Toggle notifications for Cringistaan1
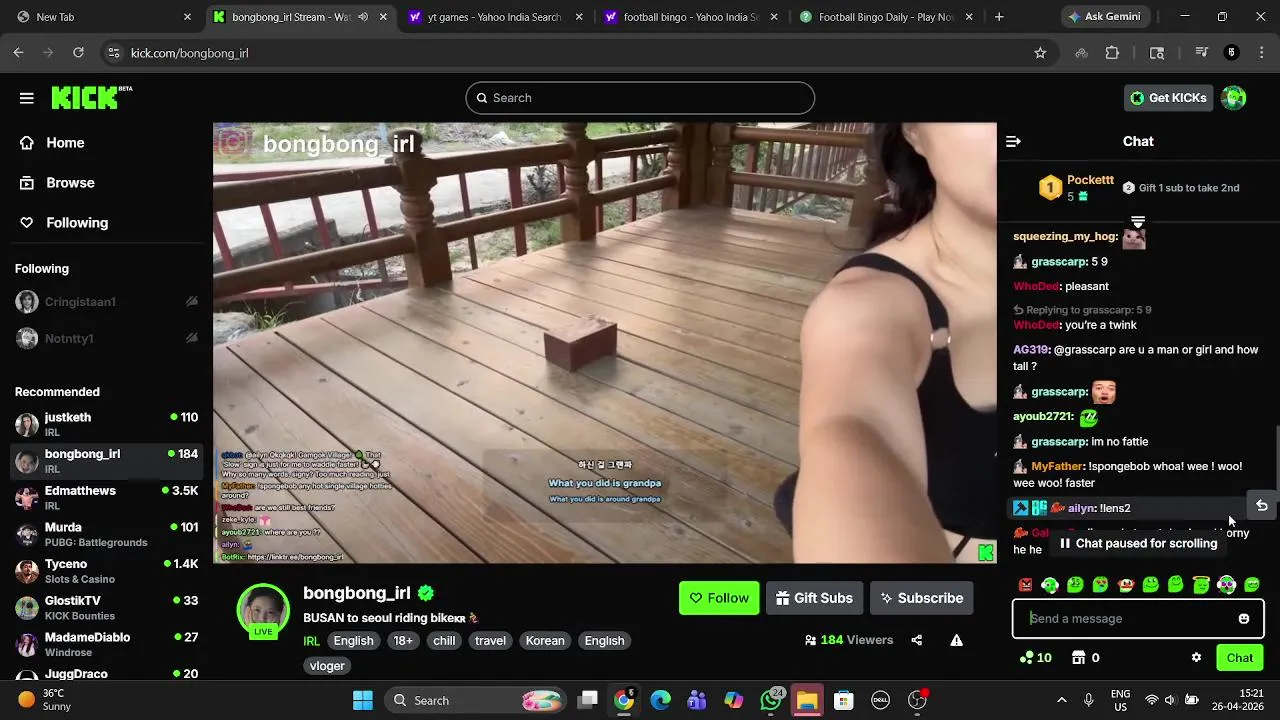The height and width of the screenshot is (720, 1280). 191,302
